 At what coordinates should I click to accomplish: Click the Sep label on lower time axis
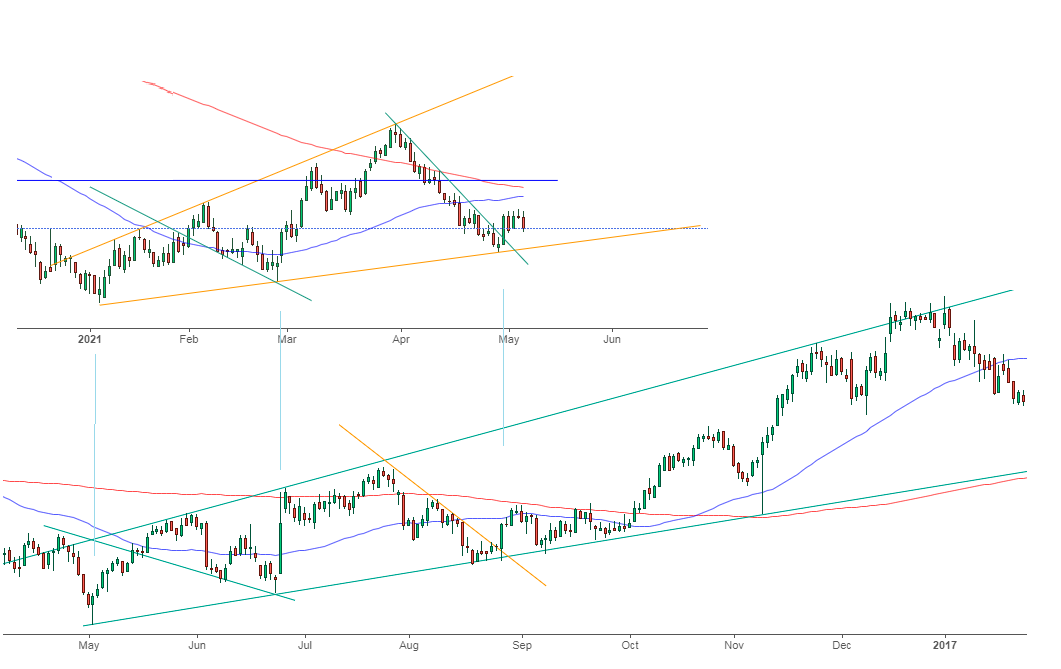click(x=520, y=645)
